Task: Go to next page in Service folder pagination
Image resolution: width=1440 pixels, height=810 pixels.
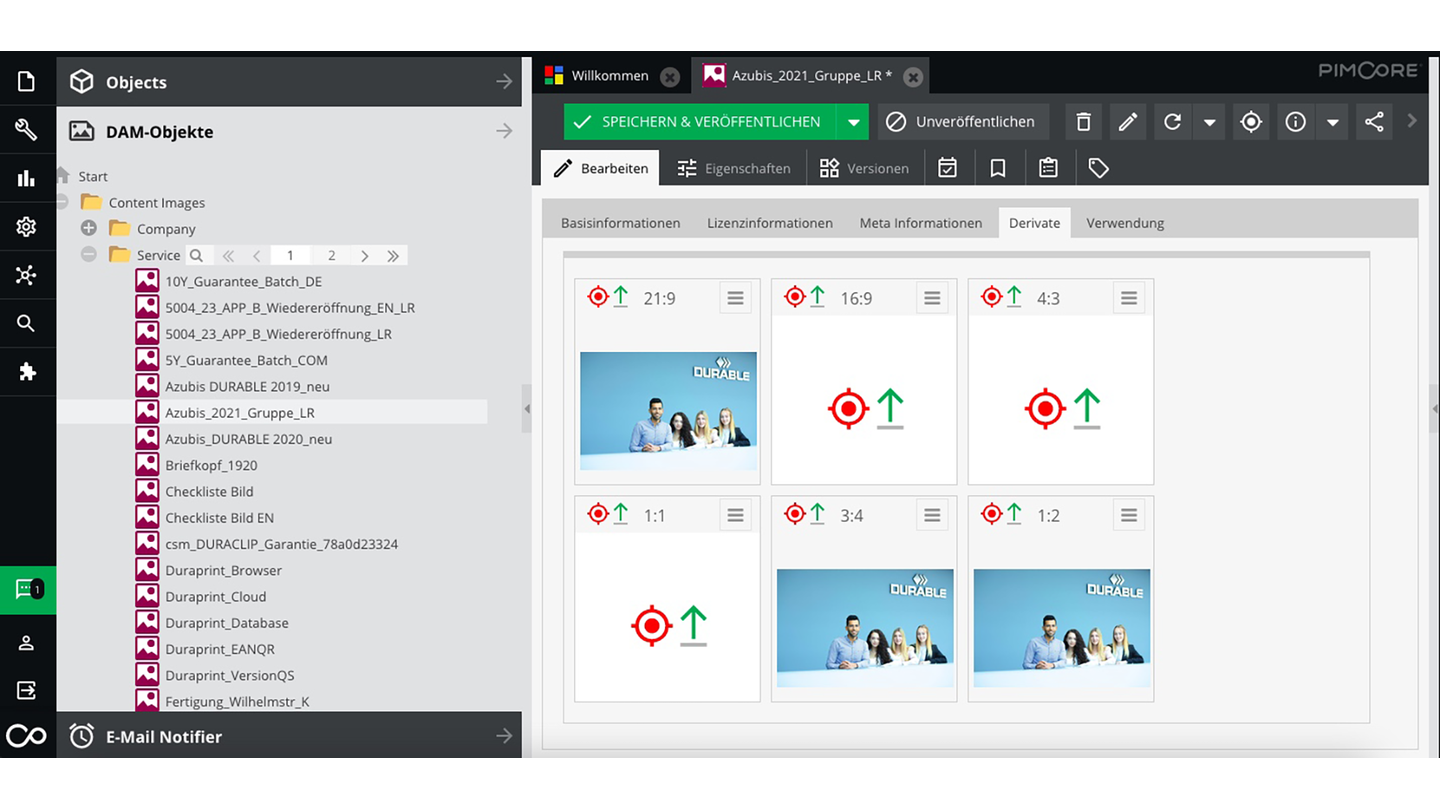Action: point(365,256)
